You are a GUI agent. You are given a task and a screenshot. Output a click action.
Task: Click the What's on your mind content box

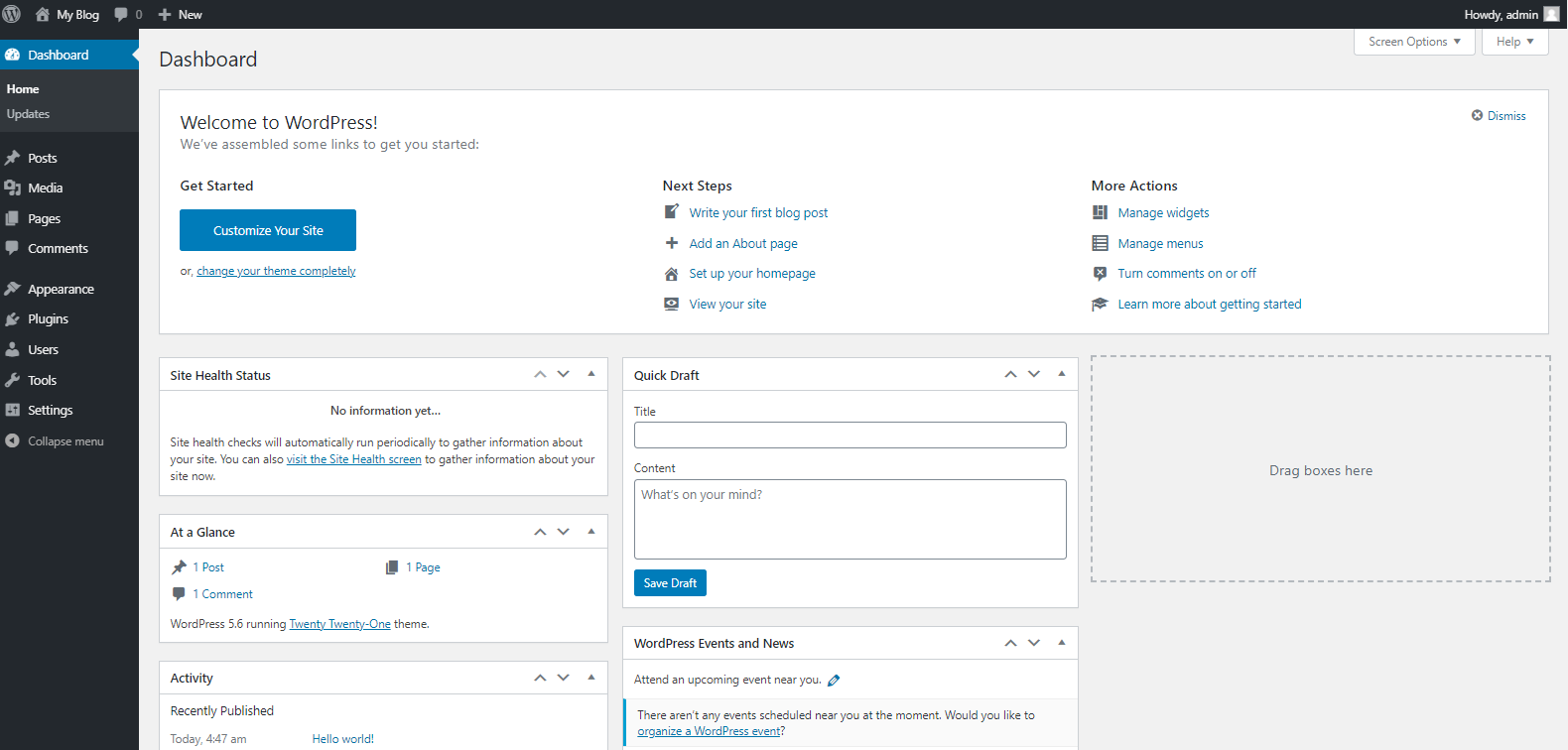[x=850, y=520]
